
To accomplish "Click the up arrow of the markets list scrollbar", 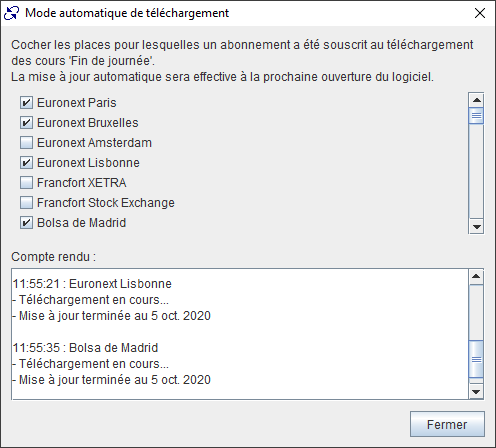I will [x=476, y=100].
